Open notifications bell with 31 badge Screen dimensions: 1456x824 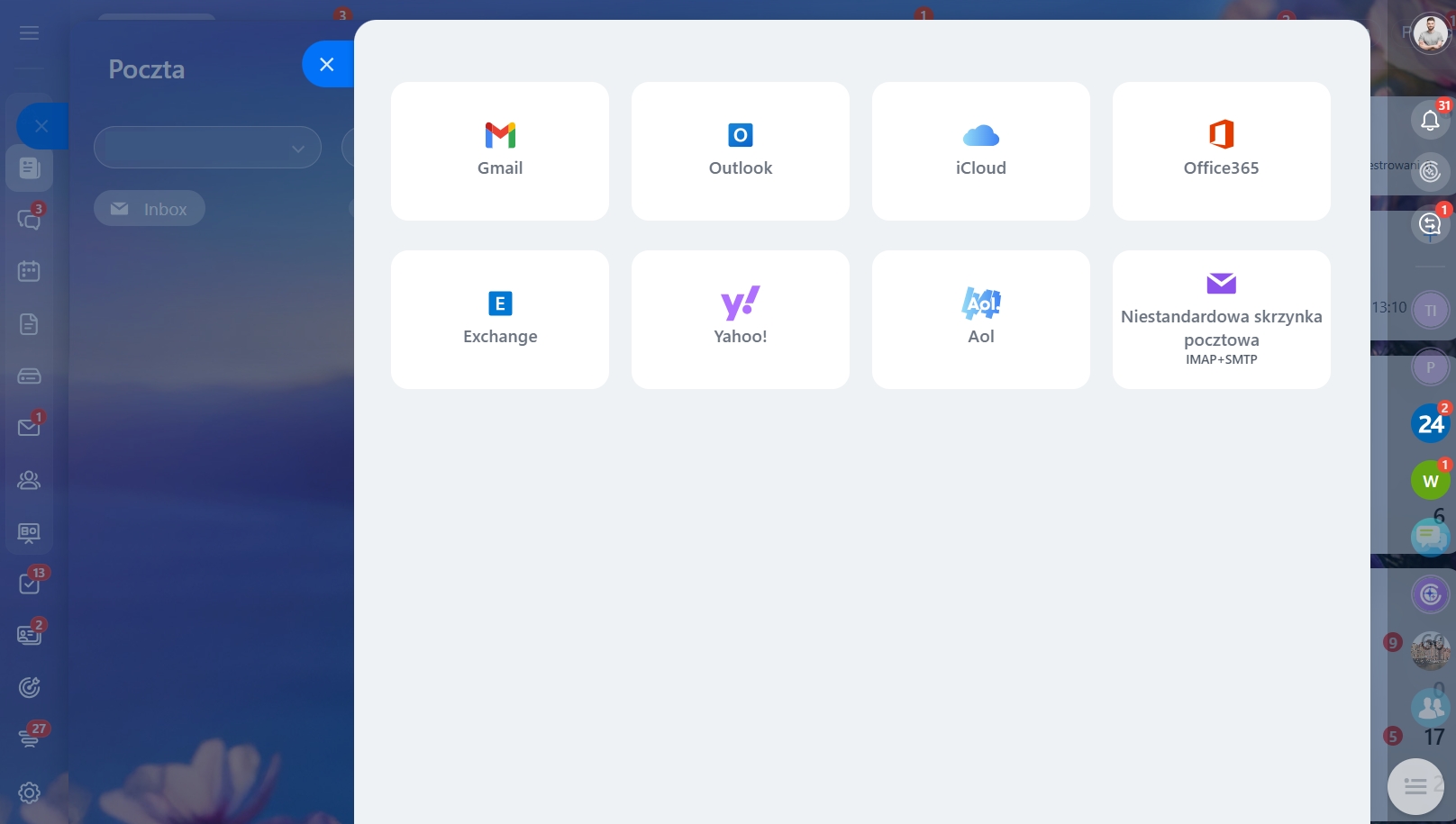(1430, 121)
